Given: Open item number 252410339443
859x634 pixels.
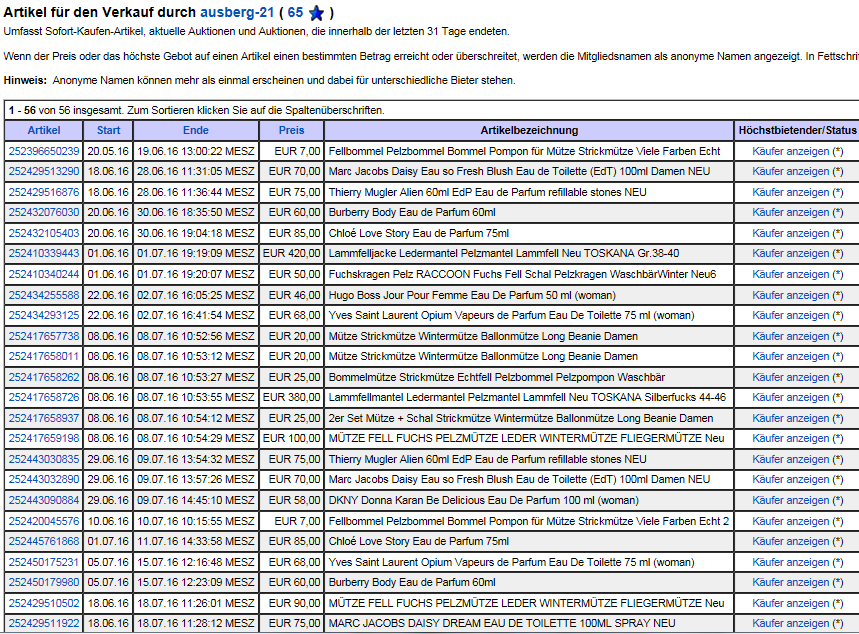Looking at the screenshot, I should [44, 254].
